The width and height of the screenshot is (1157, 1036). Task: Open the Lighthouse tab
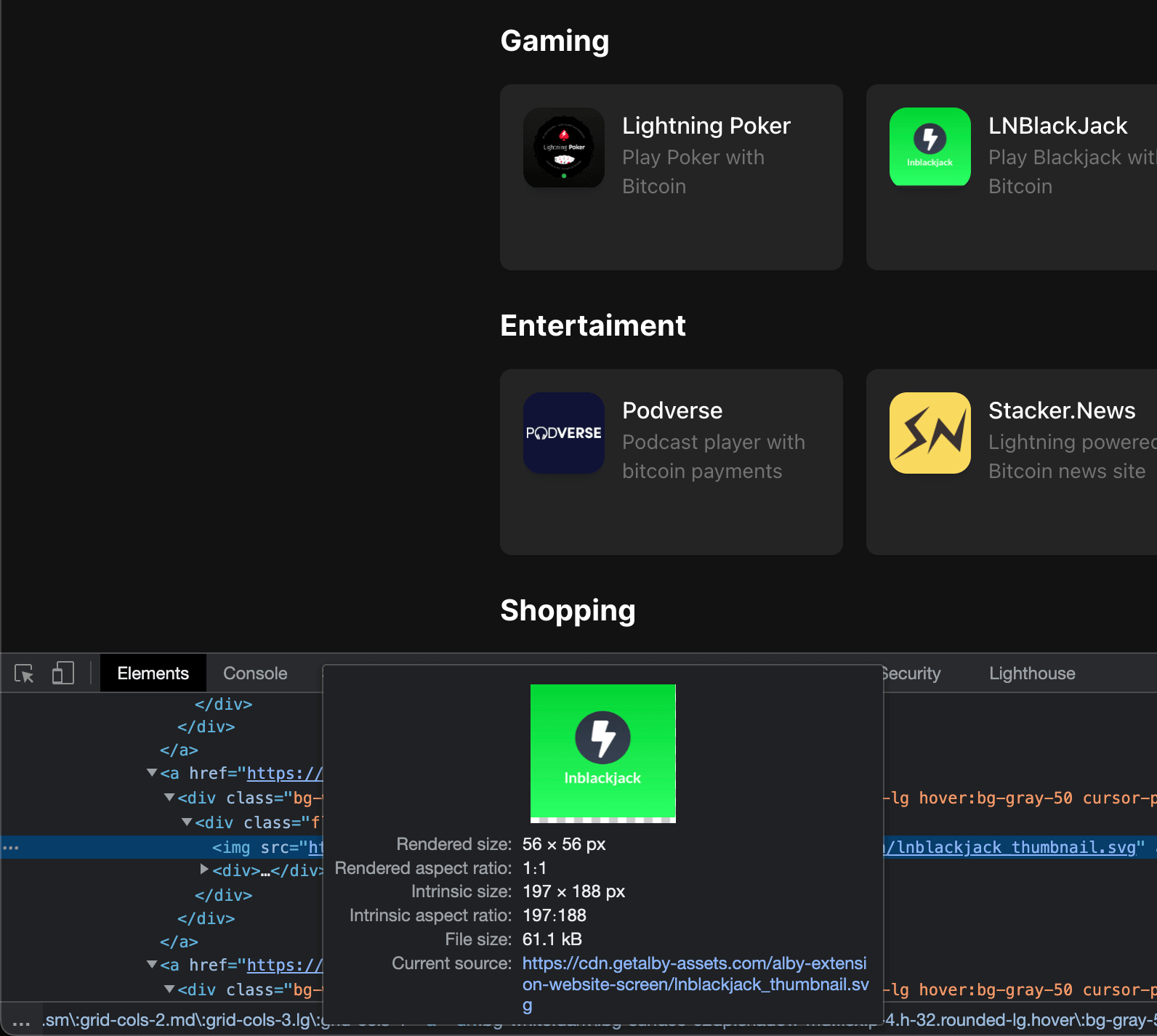click(x=1032, y=673)
